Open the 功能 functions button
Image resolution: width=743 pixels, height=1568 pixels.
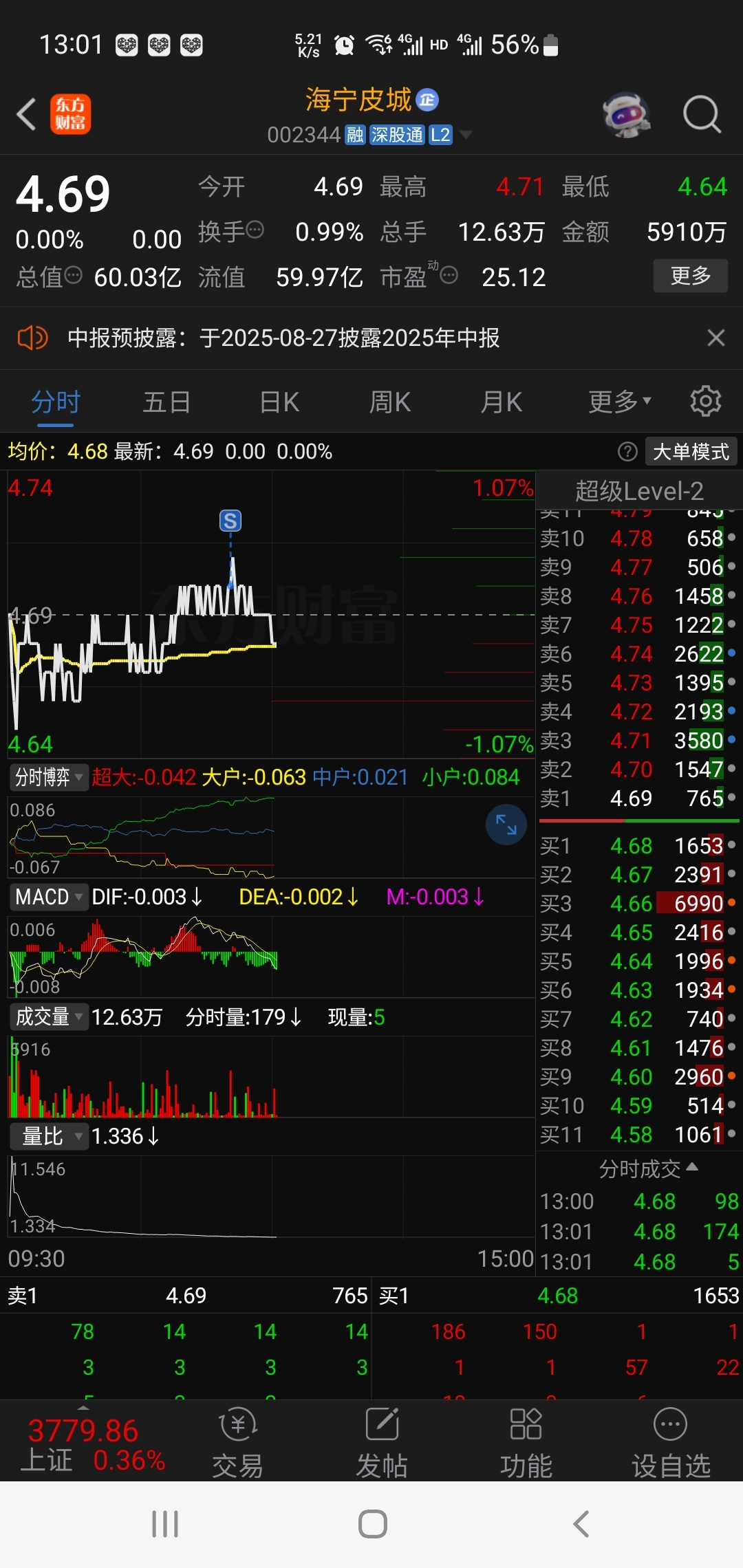point(526,1442)
